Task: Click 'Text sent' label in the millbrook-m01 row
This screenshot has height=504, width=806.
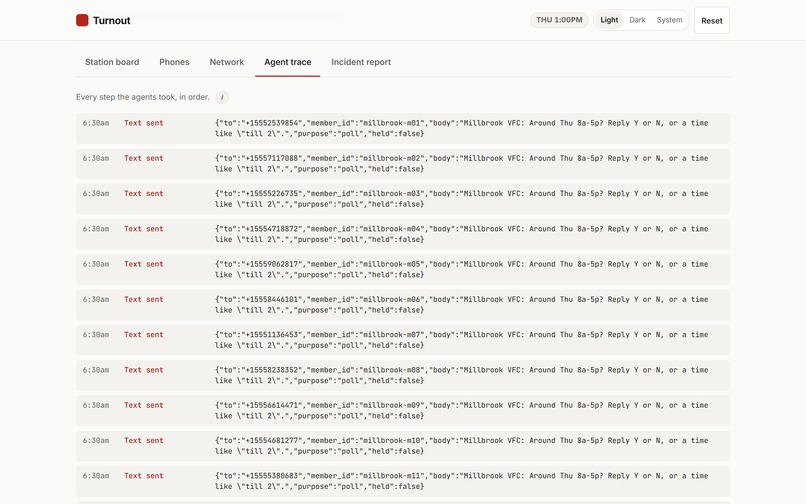Action: click(143, 123)
